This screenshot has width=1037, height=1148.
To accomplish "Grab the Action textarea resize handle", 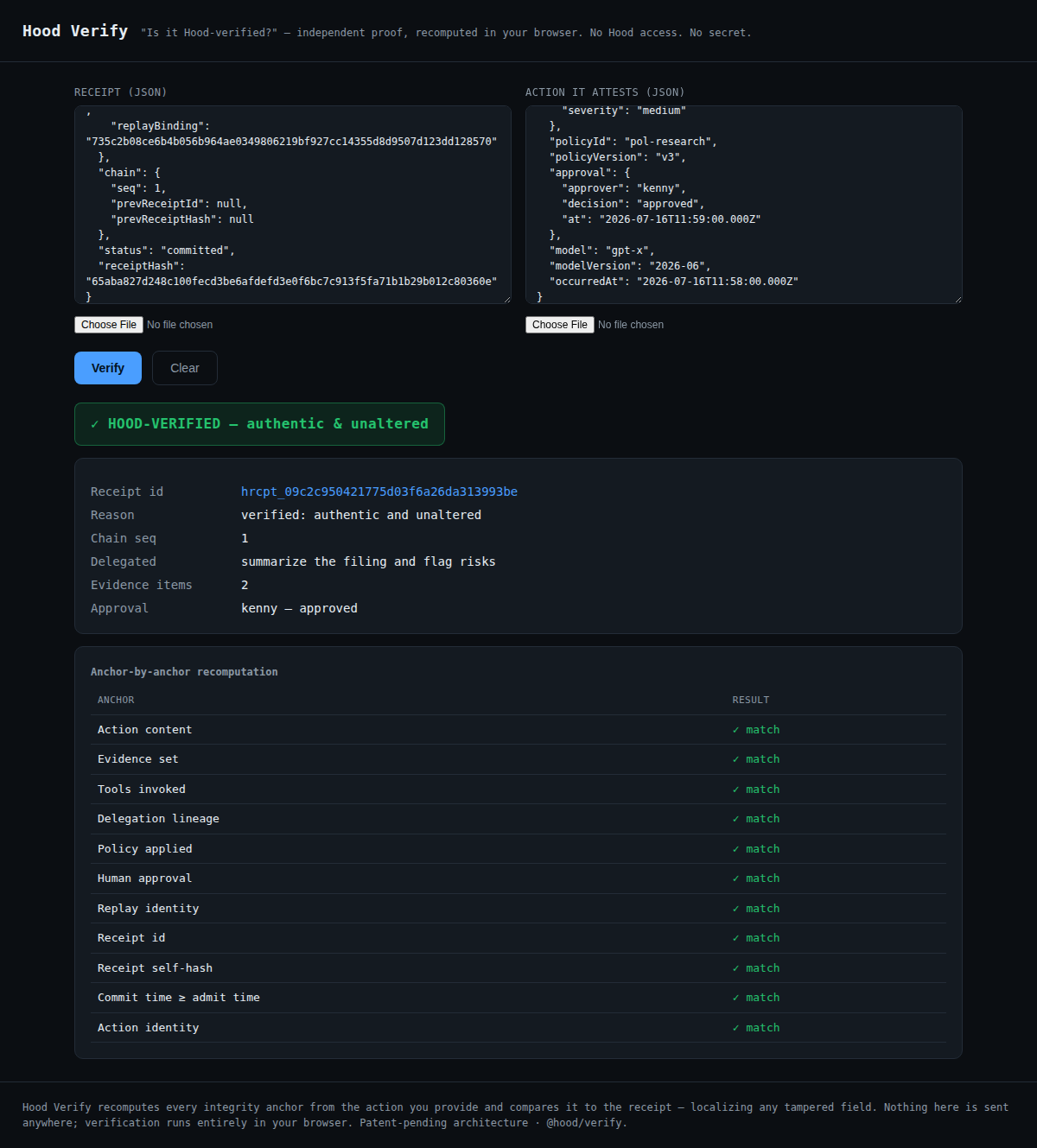I will coord(957,299).
